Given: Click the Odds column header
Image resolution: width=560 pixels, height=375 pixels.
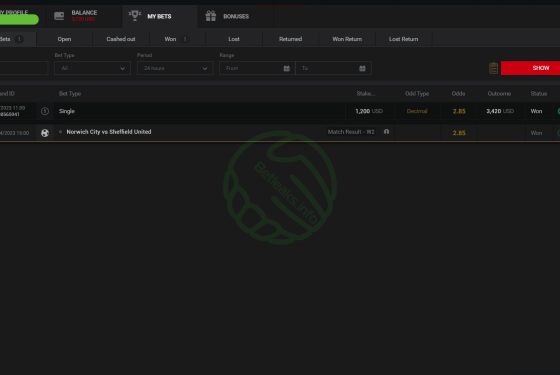Looking at the screenshot, I should [x=458, y=94].
